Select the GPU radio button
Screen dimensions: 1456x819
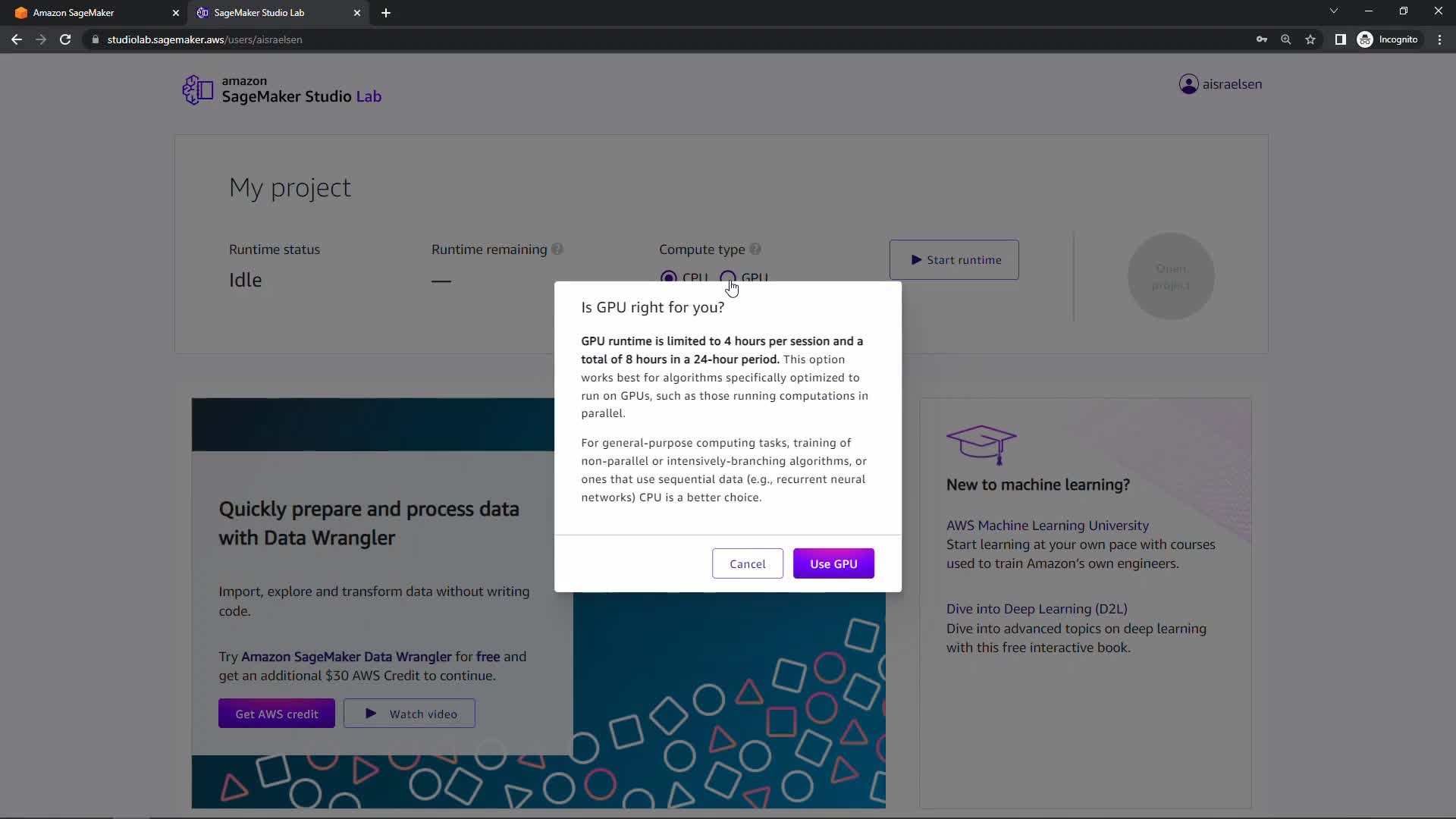click(x=727, y=277)
